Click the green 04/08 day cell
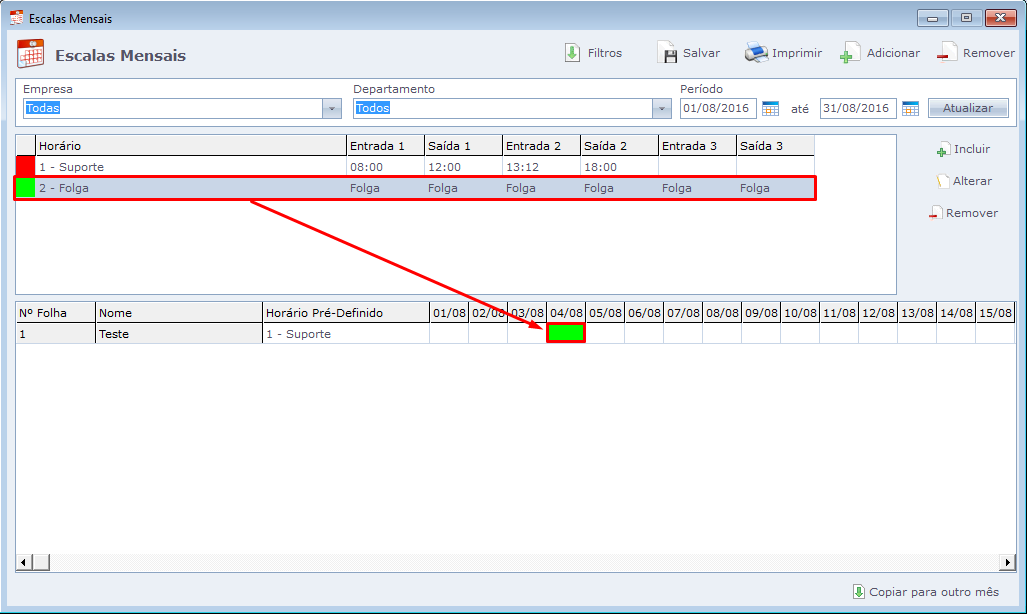The width and height of the screenshot is (1027, 614). point(566,334)
